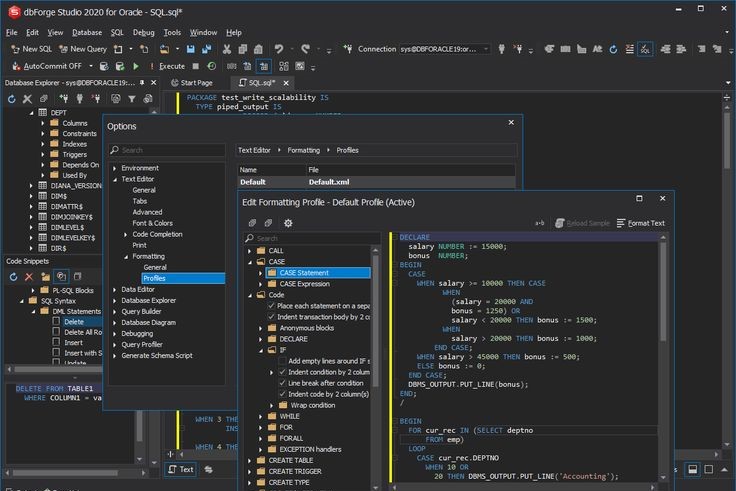Check the Insert snippet checkbox

click(56, 342)
